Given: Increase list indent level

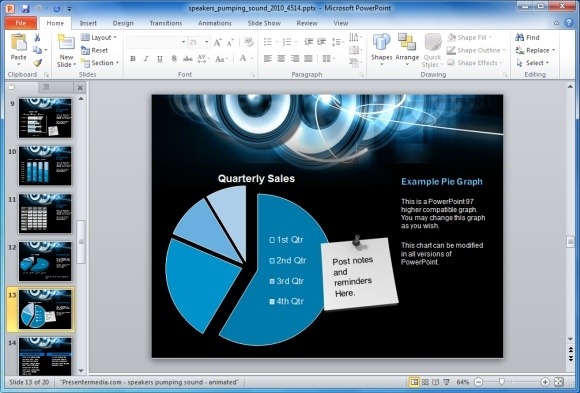Looking at the screenshot, I should tap(321, 42).
